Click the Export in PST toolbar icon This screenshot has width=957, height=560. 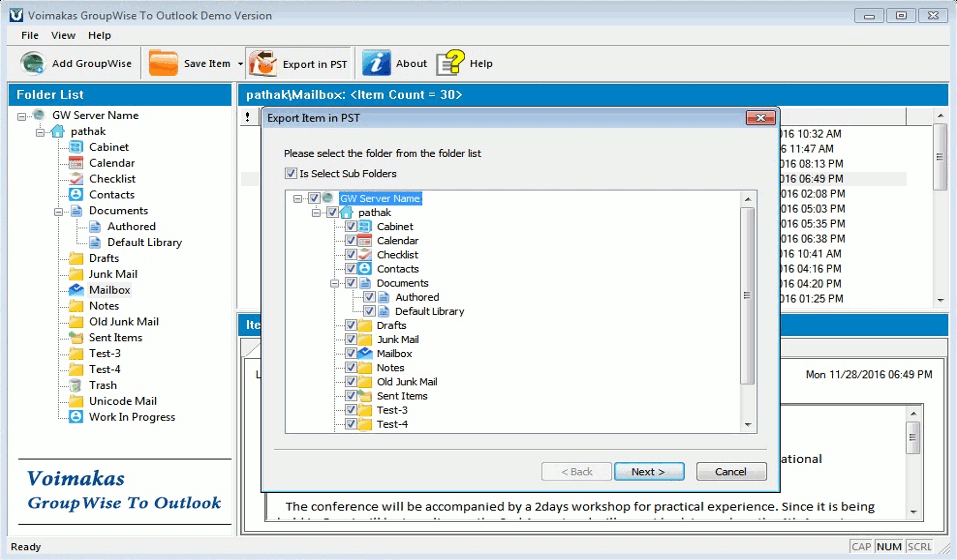point(263,63)
